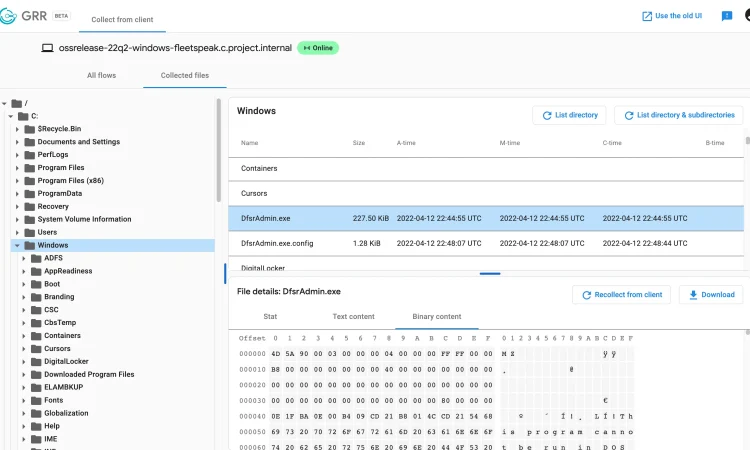The height and width of the screenshot is (450, 750).
Task: Click the open-in-new icon beside Use the old UI
Action: coord(647,16)
